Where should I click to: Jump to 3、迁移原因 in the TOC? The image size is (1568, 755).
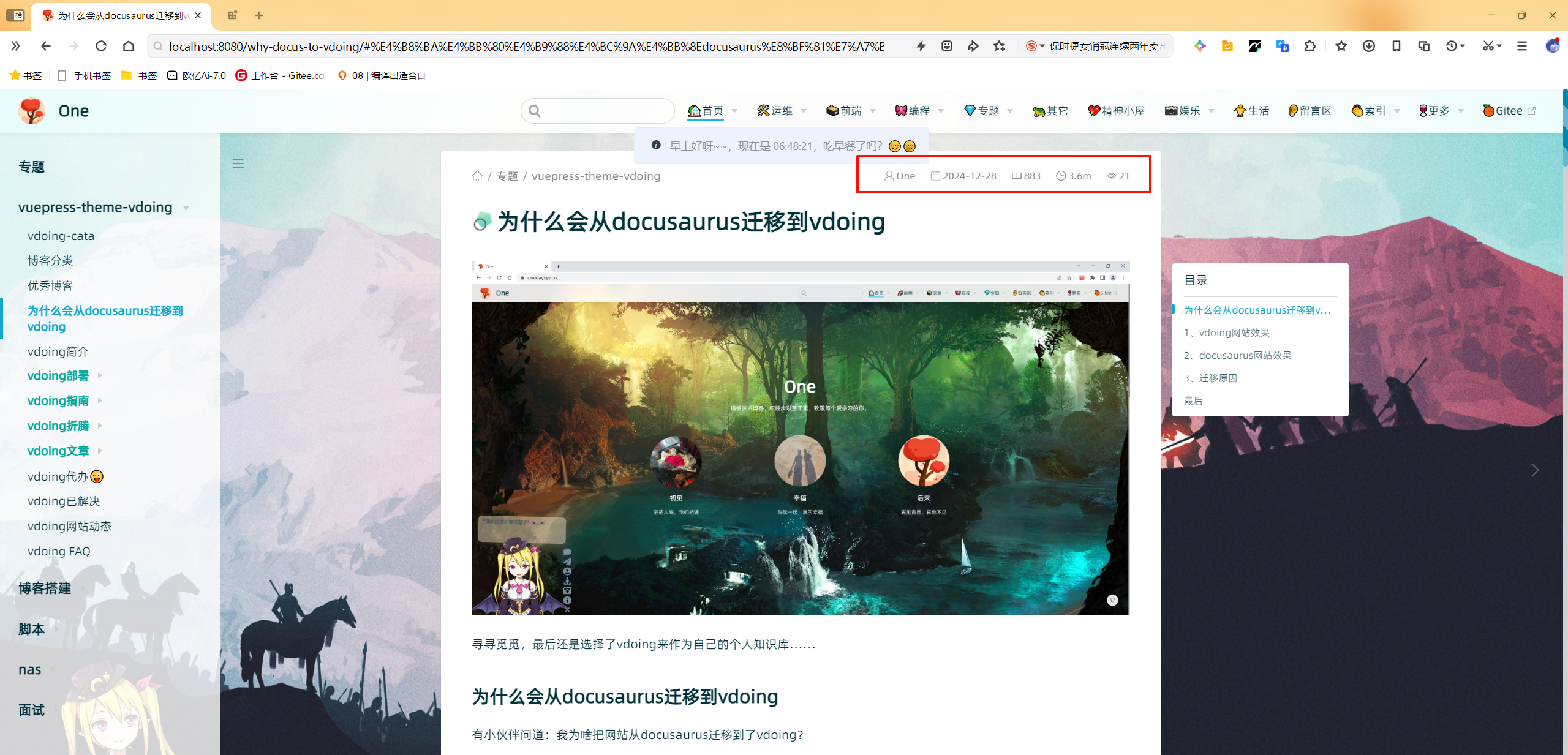pos(1210,378)
